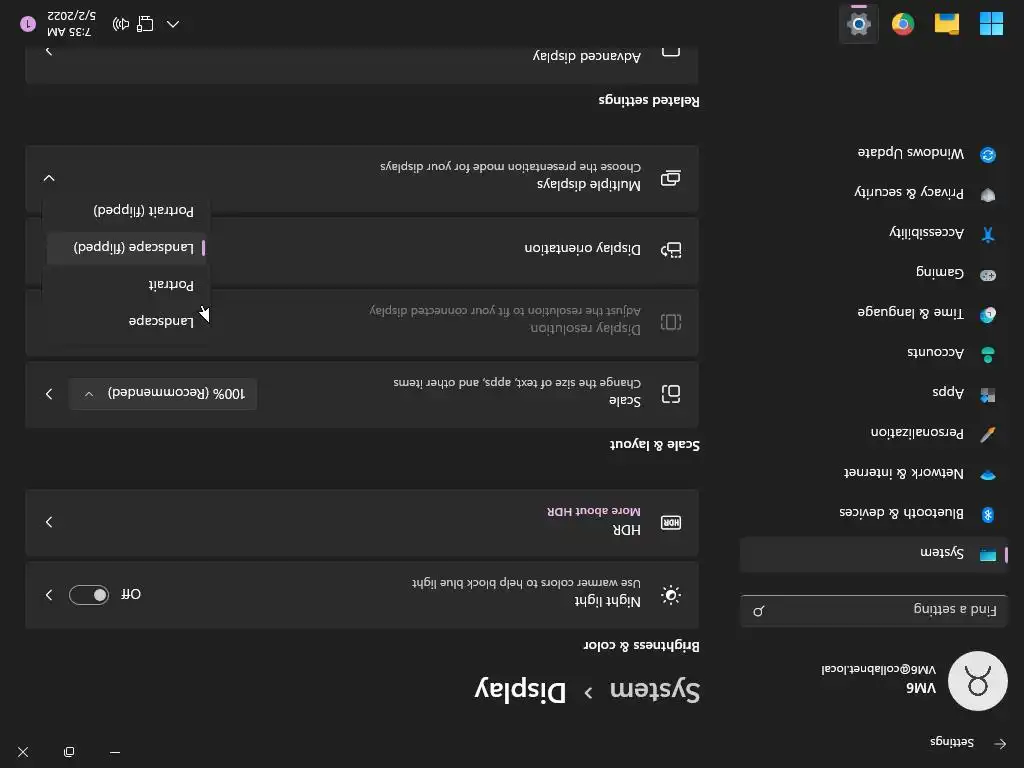Click System in the breadcrumb
This screenshot has width=1024, height=768.
654,690
